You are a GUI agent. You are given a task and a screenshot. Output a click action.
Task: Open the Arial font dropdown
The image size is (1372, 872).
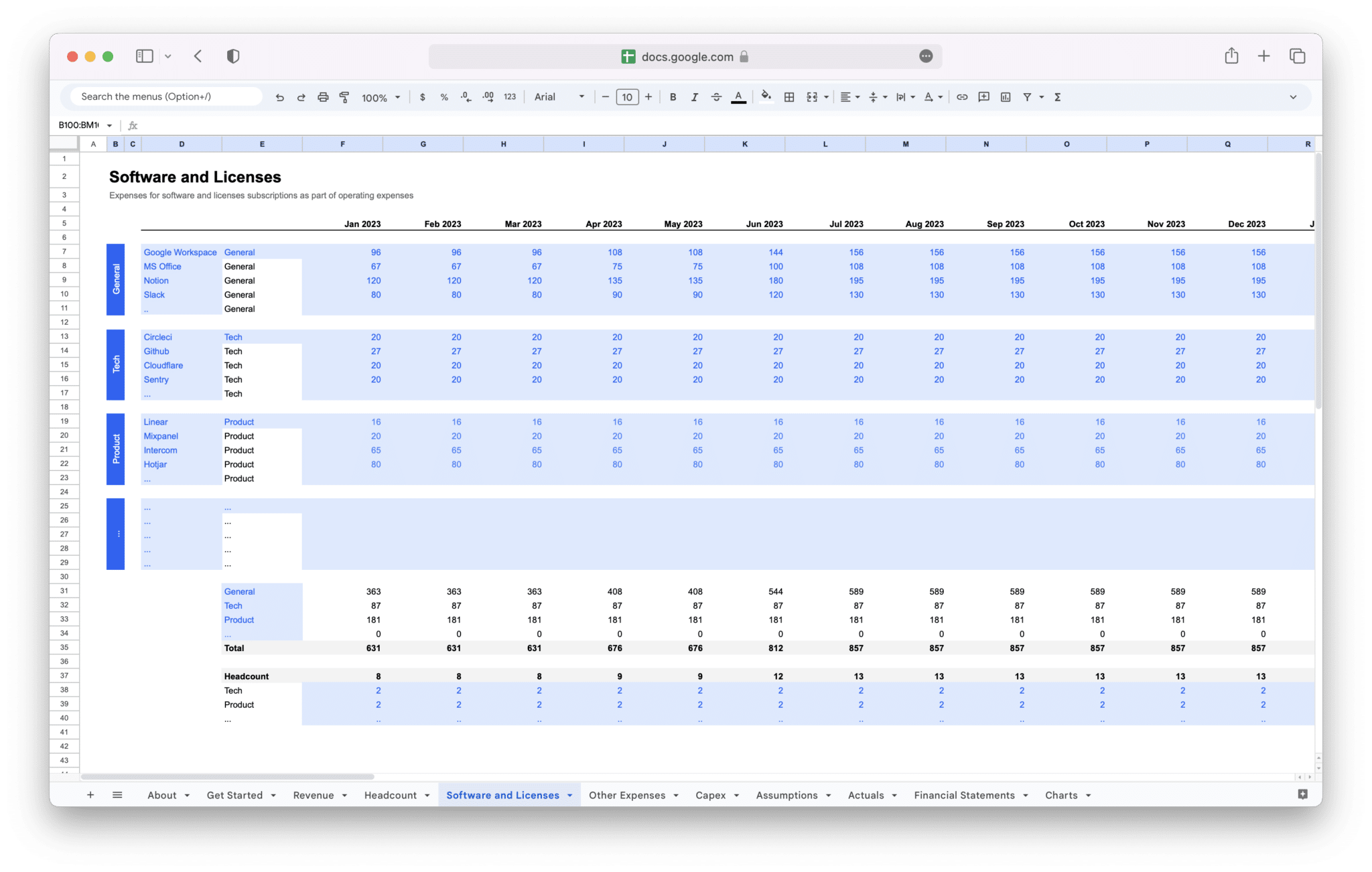[x=559, y=97]
